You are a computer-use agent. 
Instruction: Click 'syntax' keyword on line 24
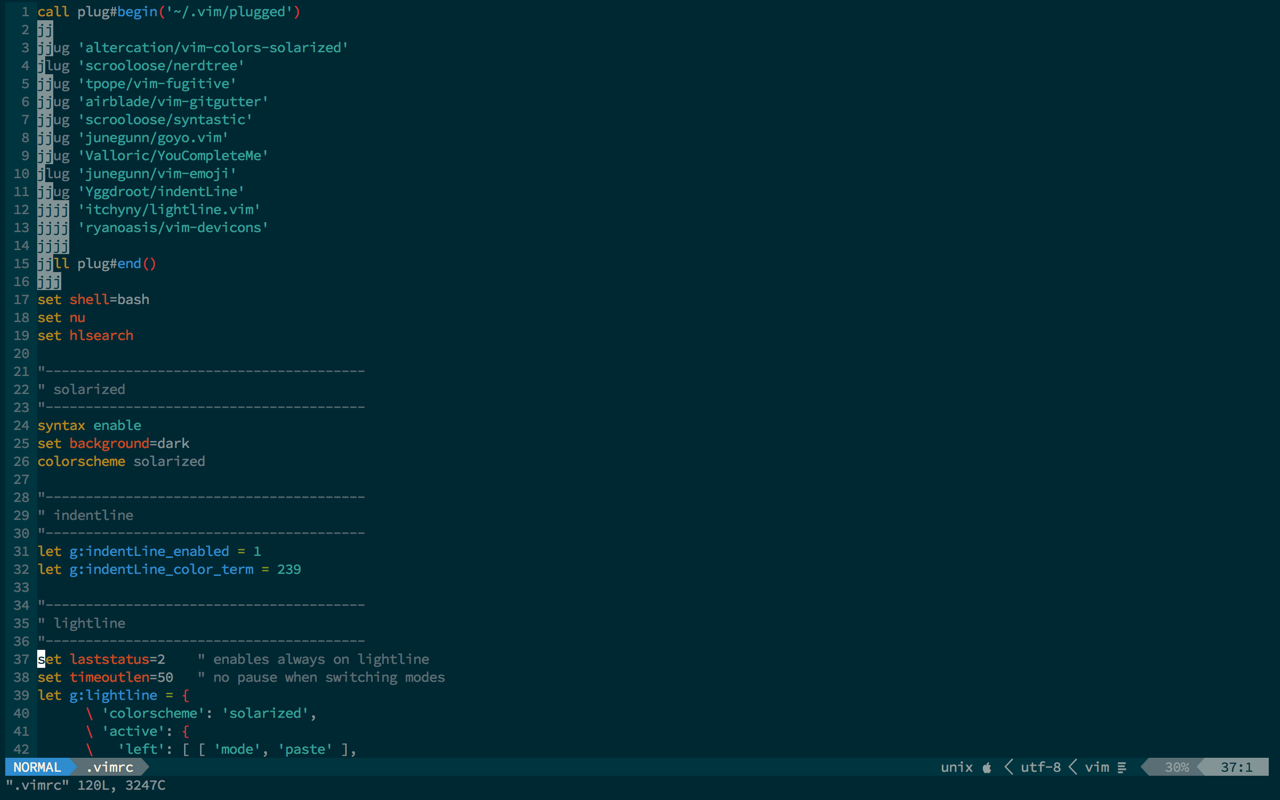click(x=62, y=425)
